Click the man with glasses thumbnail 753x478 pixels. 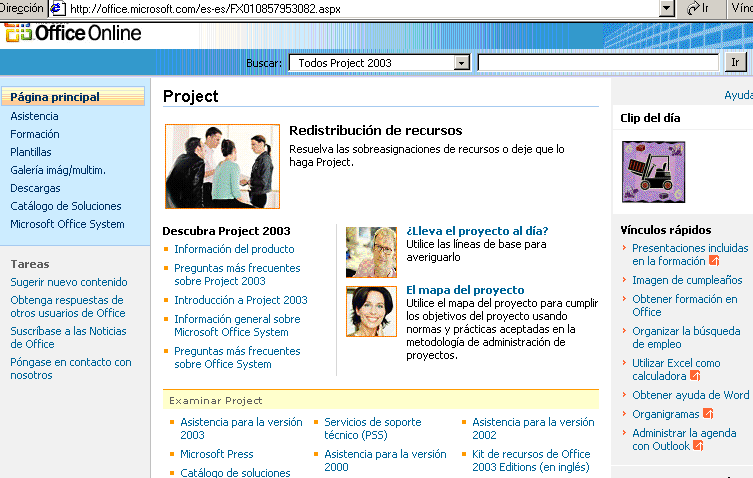click(371, 252)
